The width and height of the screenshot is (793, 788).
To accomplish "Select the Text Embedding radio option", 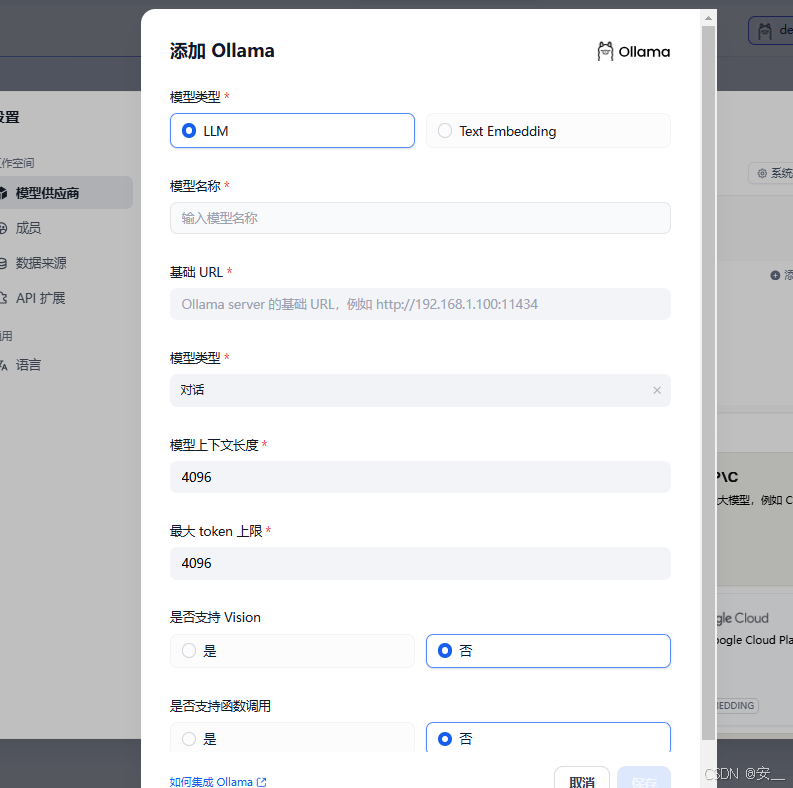I will [548, 131].
